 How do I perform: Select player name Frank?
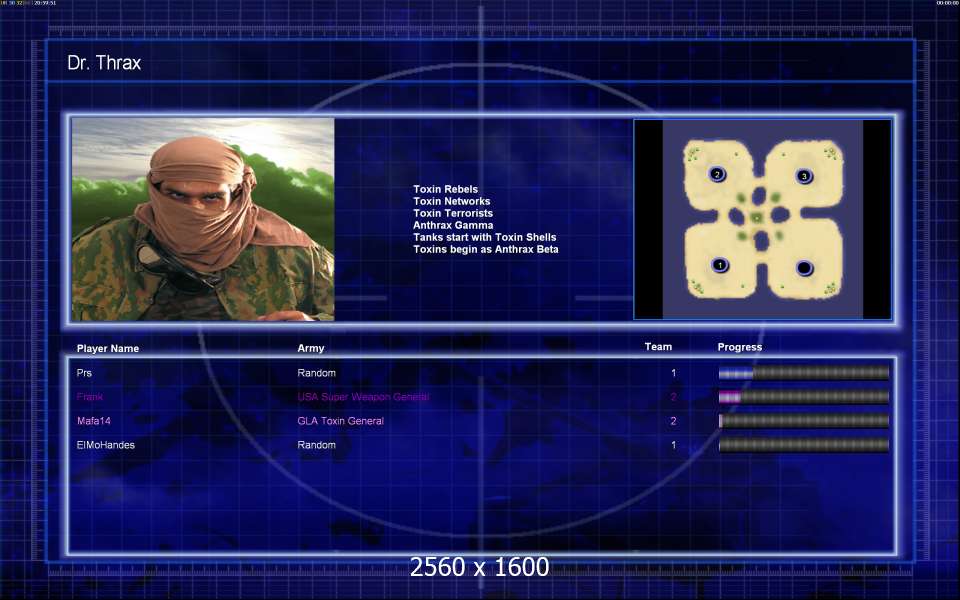89,397
